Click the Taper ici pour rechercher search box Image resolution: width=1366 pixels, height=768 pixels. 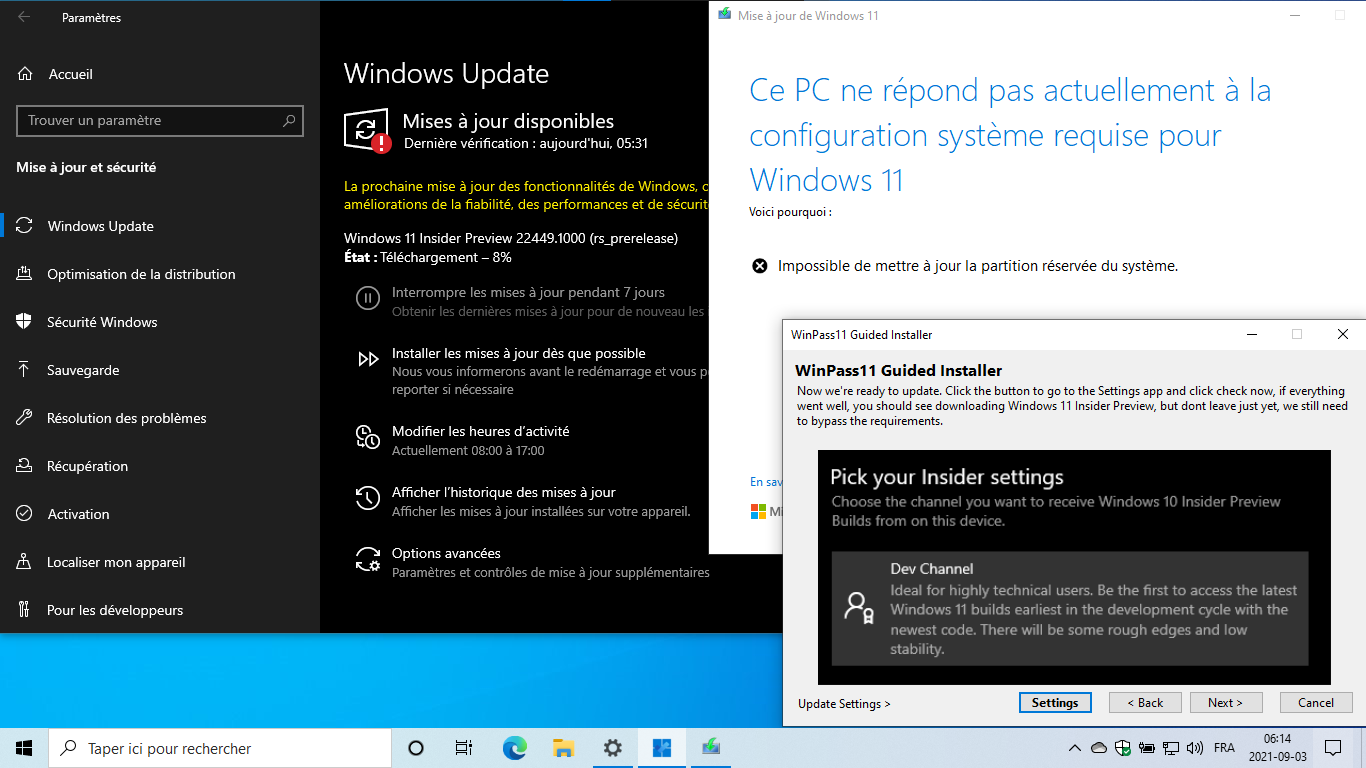pos(220,748)
